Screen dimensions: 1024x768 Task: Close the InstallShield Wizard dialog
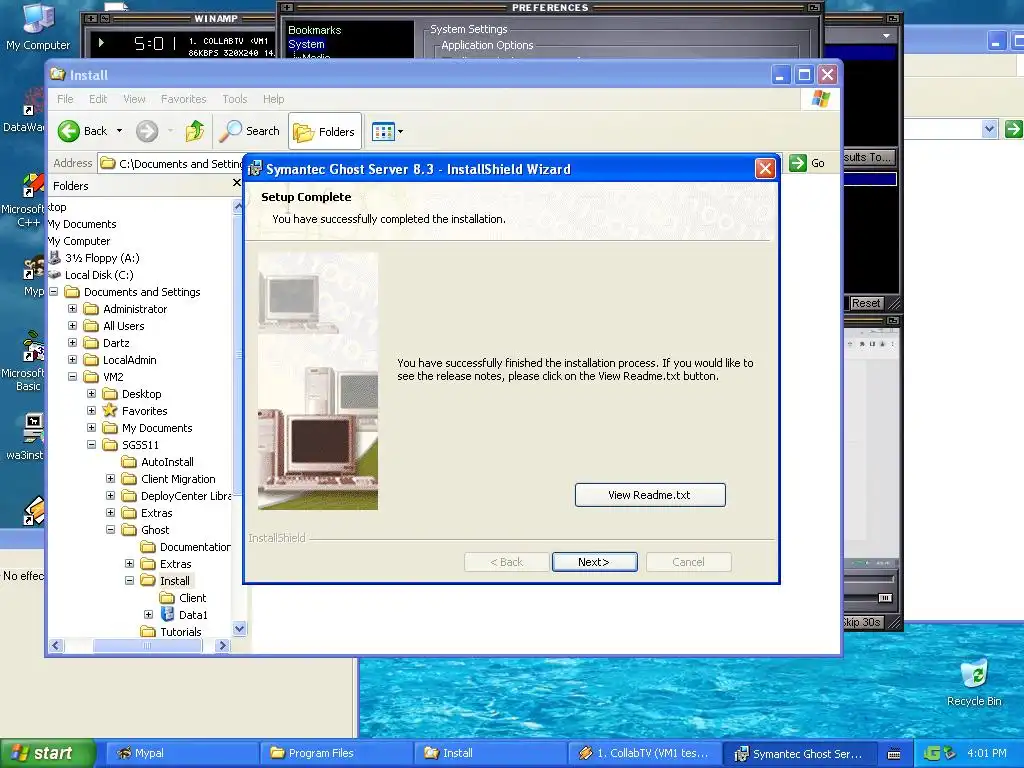[765, 169]
